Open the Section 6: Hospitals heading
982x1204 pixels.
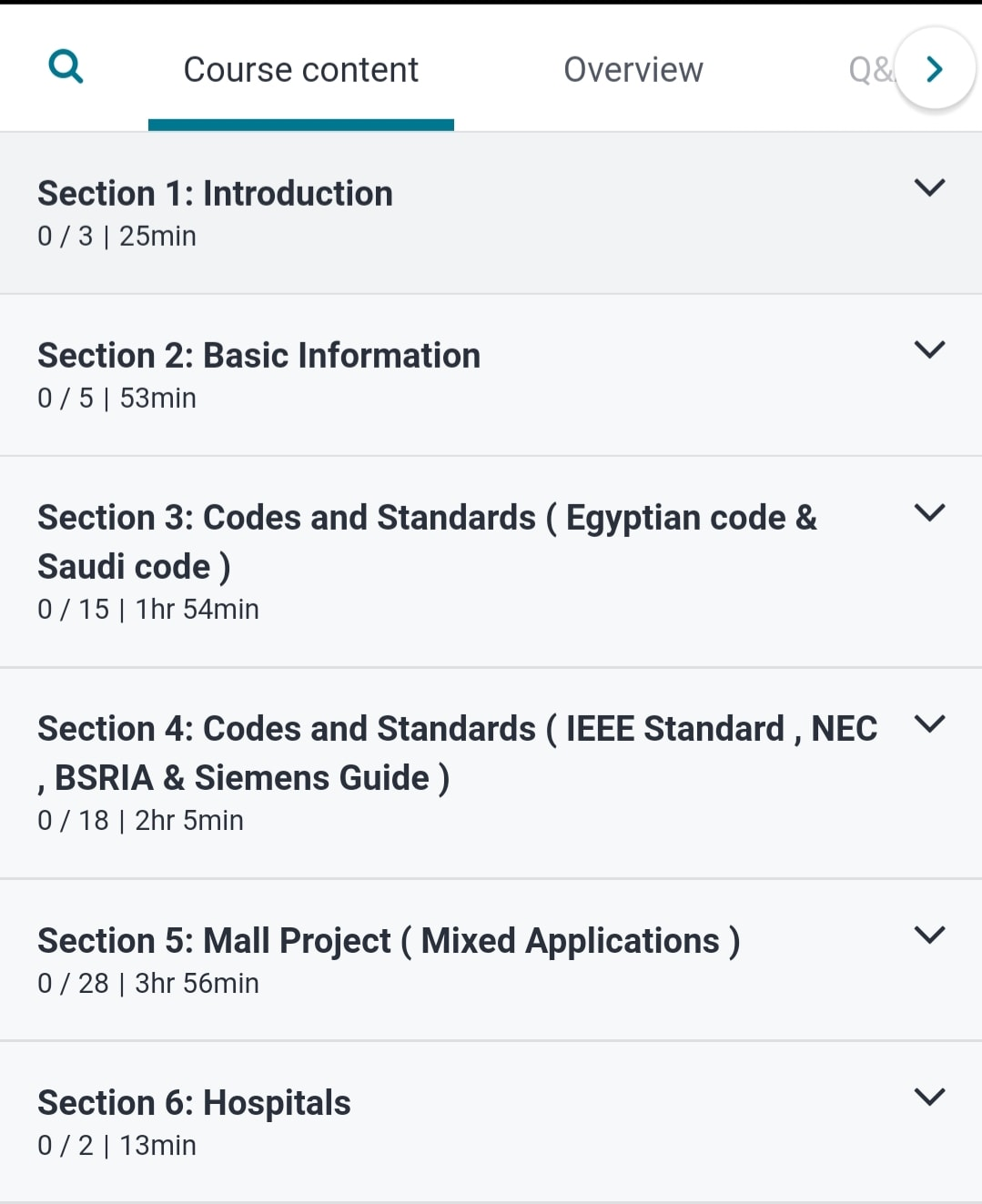(x=194, y=1103)
